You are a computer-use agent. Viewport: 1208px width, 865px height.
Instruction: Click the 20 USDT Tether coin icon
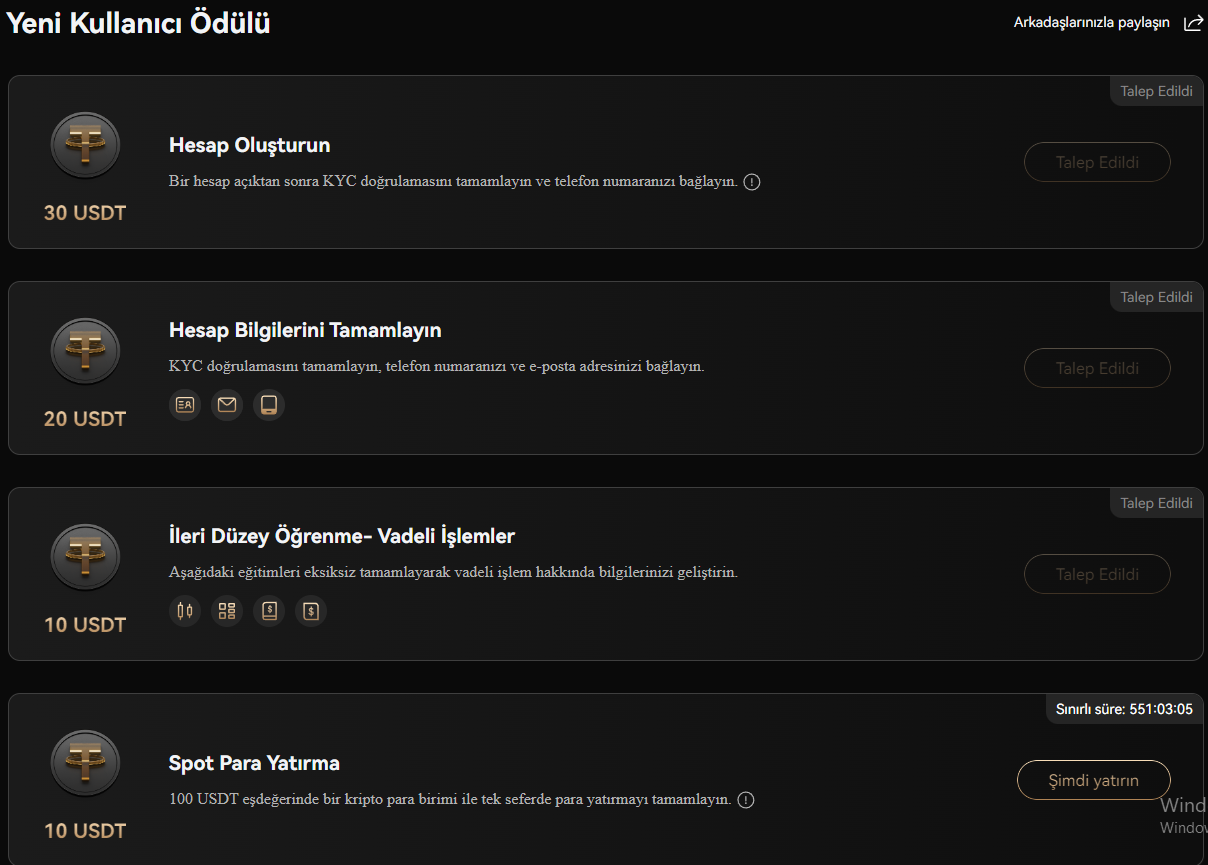coord(85,352)
